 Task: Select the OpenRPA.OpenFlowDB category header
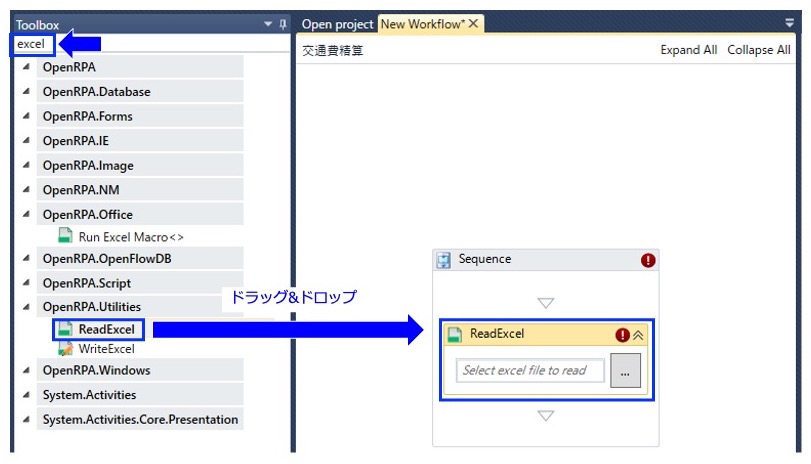(140, 258)
